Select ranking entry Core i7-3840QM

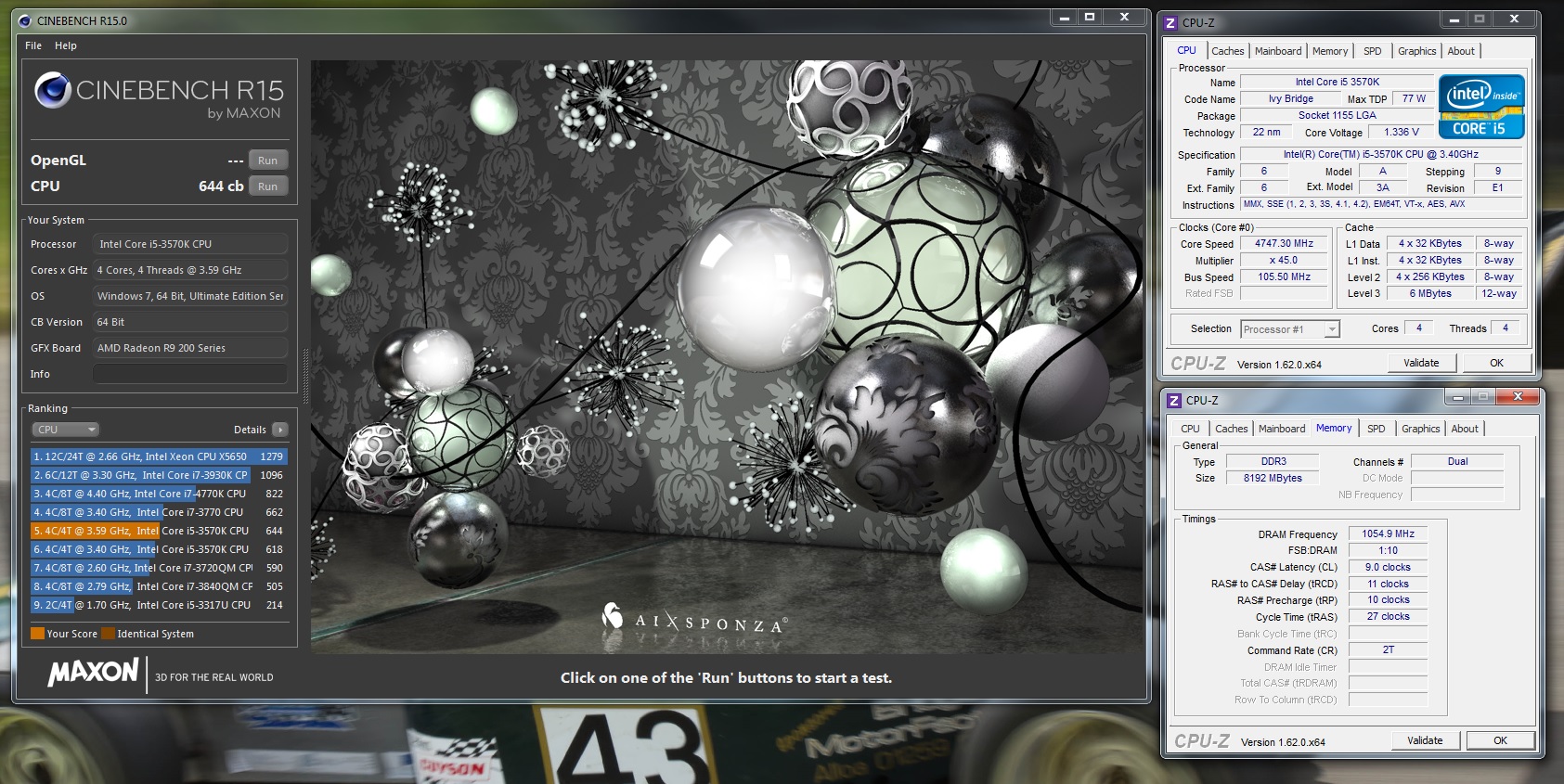159,586
